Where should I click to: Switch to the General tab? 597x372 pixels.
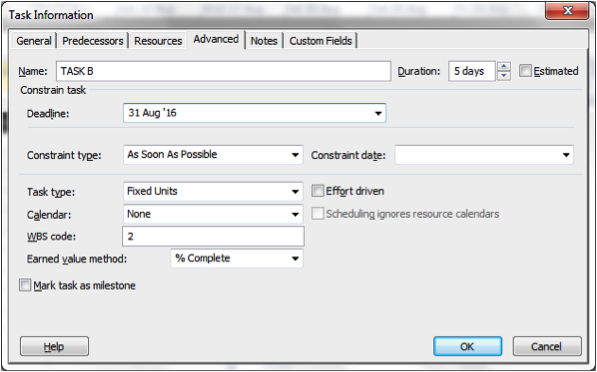coord(34,41)
